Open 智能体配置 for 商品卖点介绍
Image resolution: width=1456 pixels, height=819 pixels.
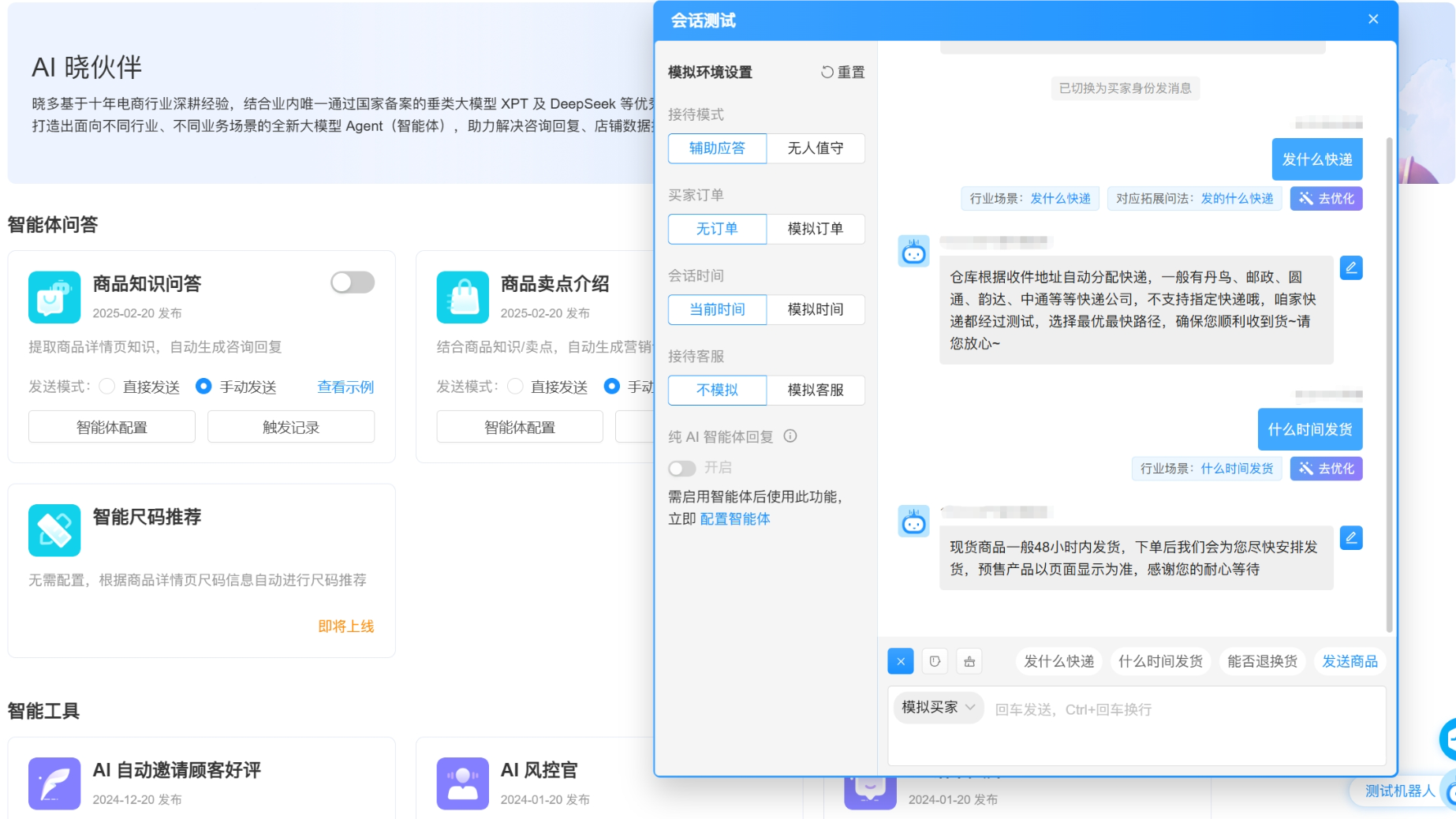pyautogui.click(x=520, y=427)
